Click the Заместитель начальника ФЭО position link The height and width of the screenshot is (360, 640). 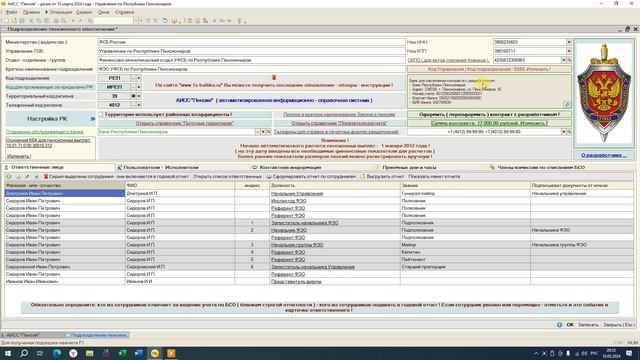pyautogui.click(x=304, y=223)
